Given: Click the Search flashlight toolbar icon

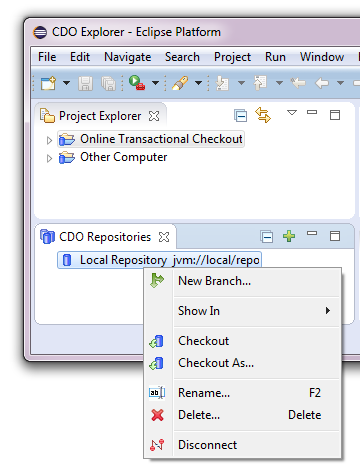Looking at the screenshot, I should pyautogui.click(x=180, y=83).
